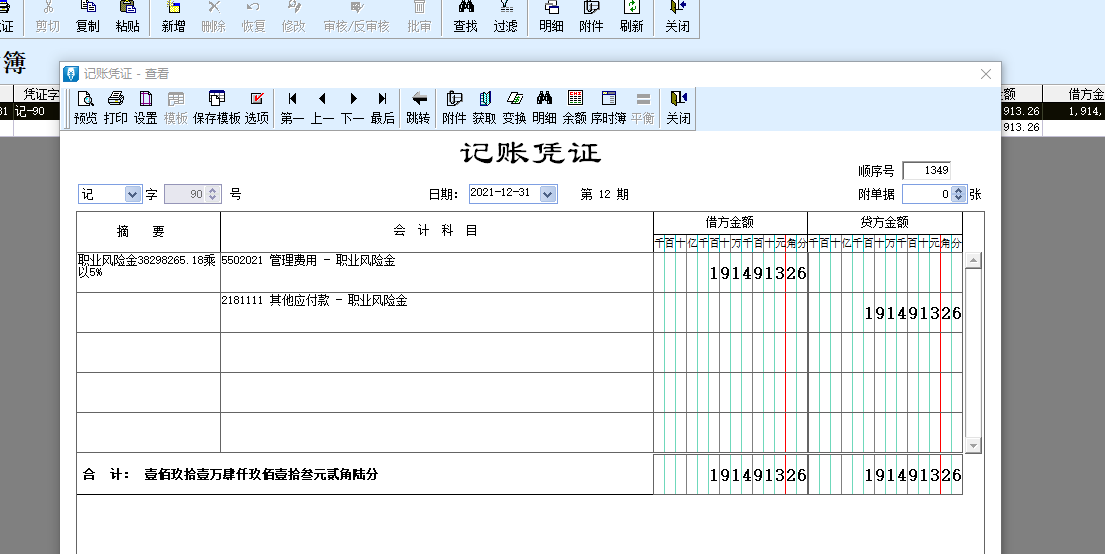This screenshot has width=1105, height=554.
Task: Click the 保存模板 save template icon
Action: tap(216, 107)
